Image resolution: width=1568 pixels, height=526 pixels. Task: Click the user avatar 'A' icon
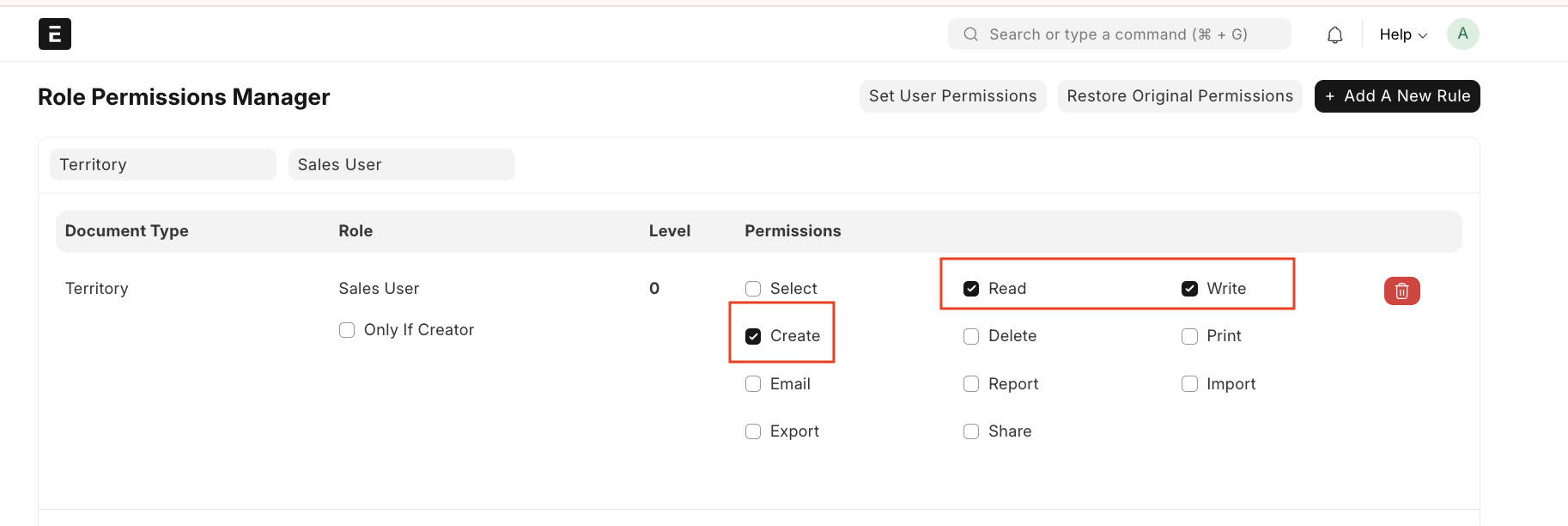pyautogui.click(x=1462, y=34)
